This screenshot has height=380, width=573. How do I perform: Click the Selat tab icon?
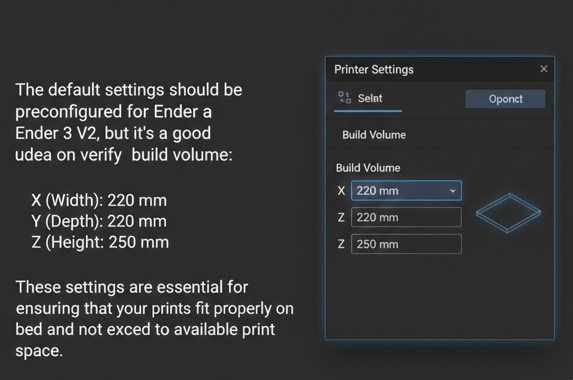click(344, 98)
